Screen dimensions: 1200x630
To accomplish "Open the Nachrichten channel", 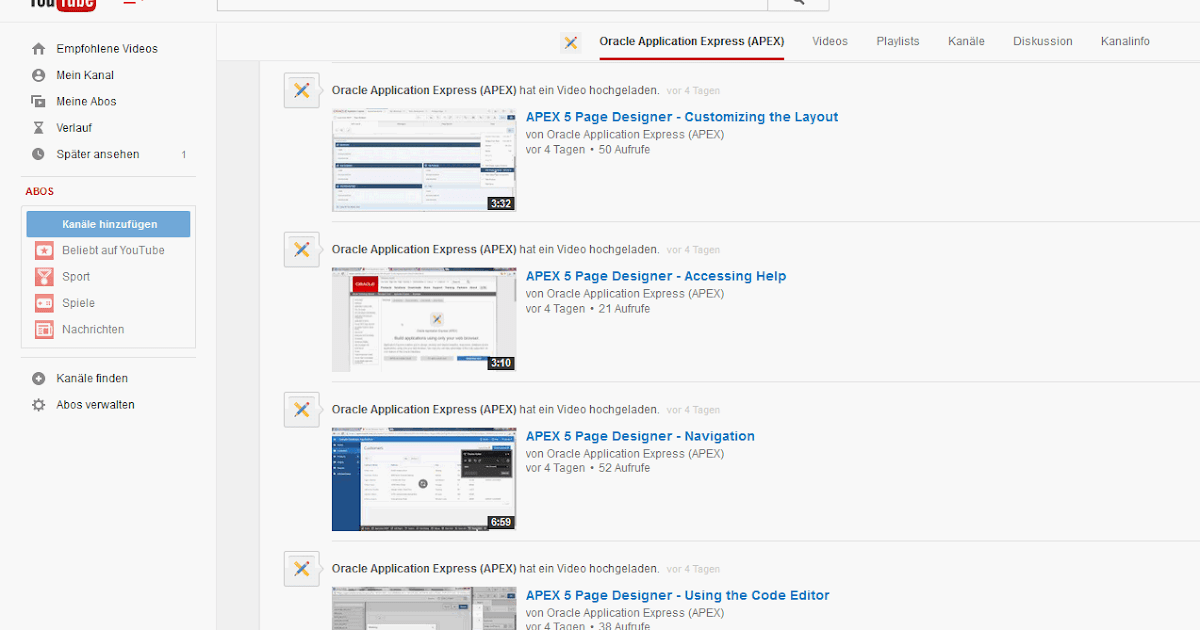I will click(x=93, y=329).
